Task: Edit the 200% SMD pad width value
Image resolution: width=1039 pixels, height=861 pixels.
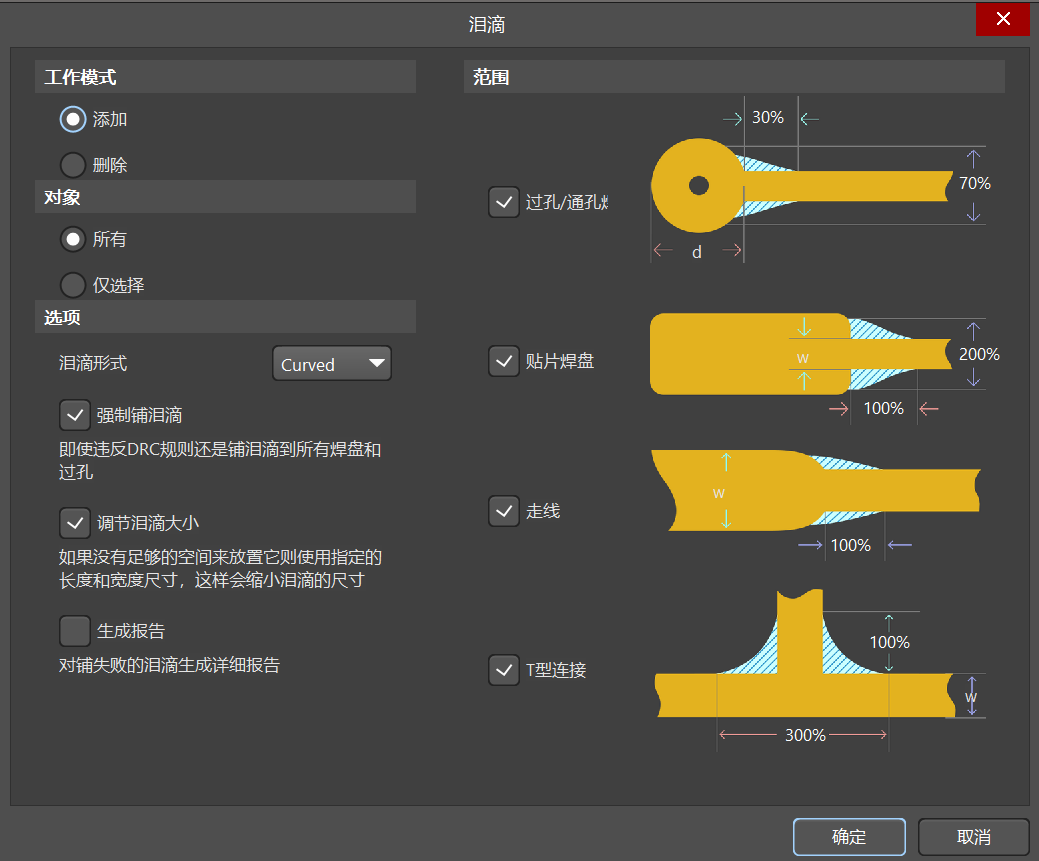Action: click(979, 354)
